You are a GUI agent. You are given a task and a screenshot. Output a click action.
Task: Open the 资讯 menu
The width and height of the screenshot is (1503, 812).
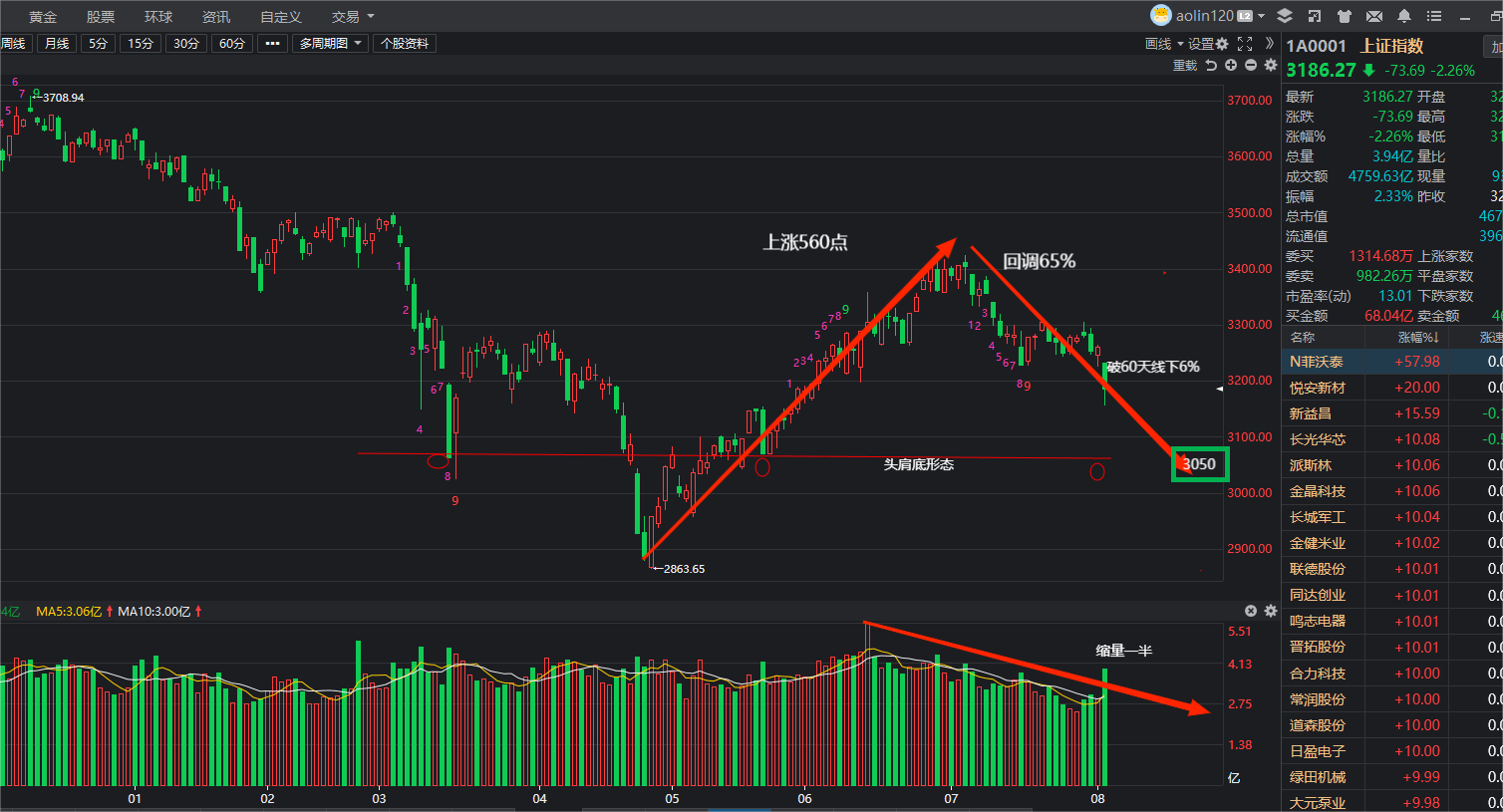pos(216,17)
